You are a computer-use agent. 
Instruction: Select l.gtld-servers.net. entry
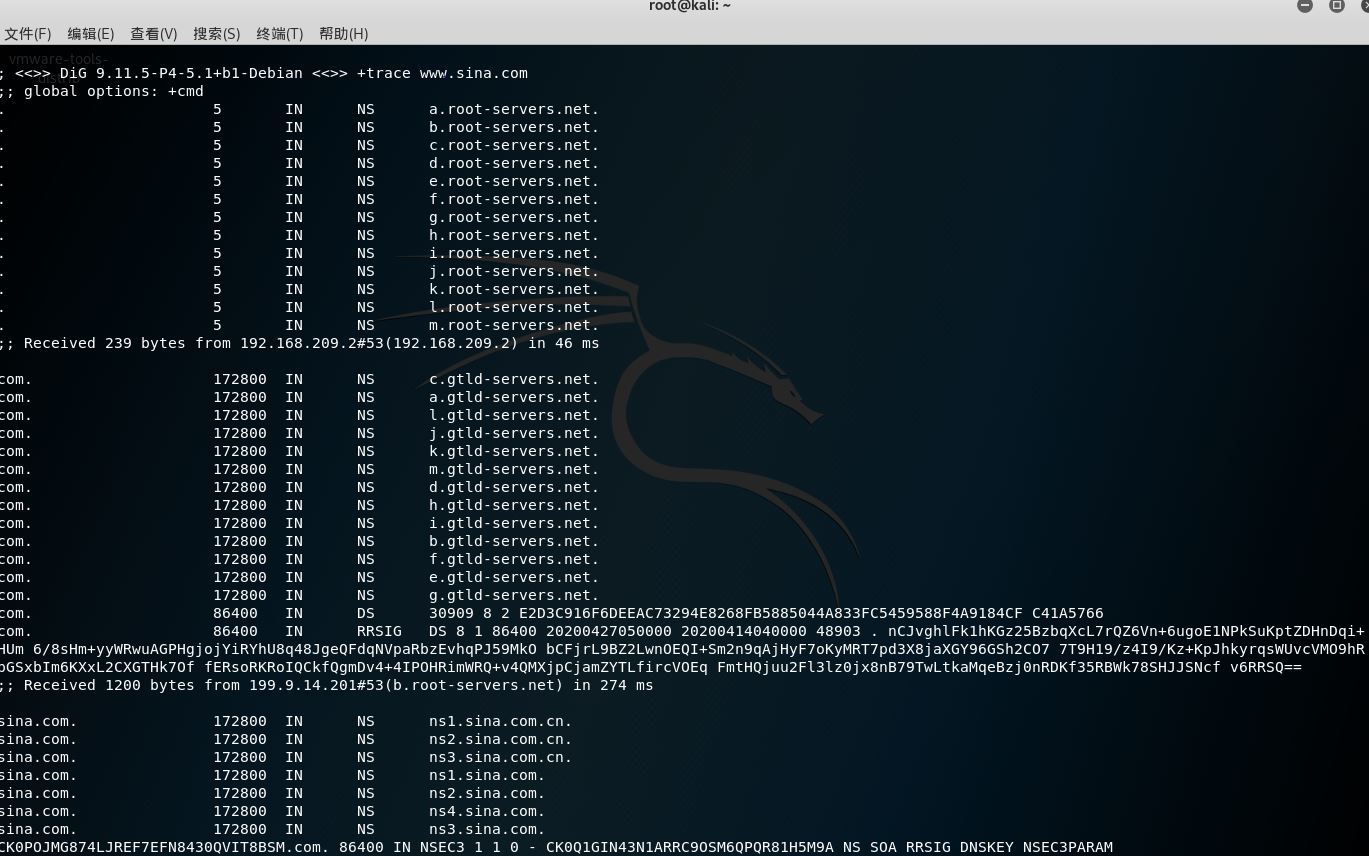click(514, 415)
